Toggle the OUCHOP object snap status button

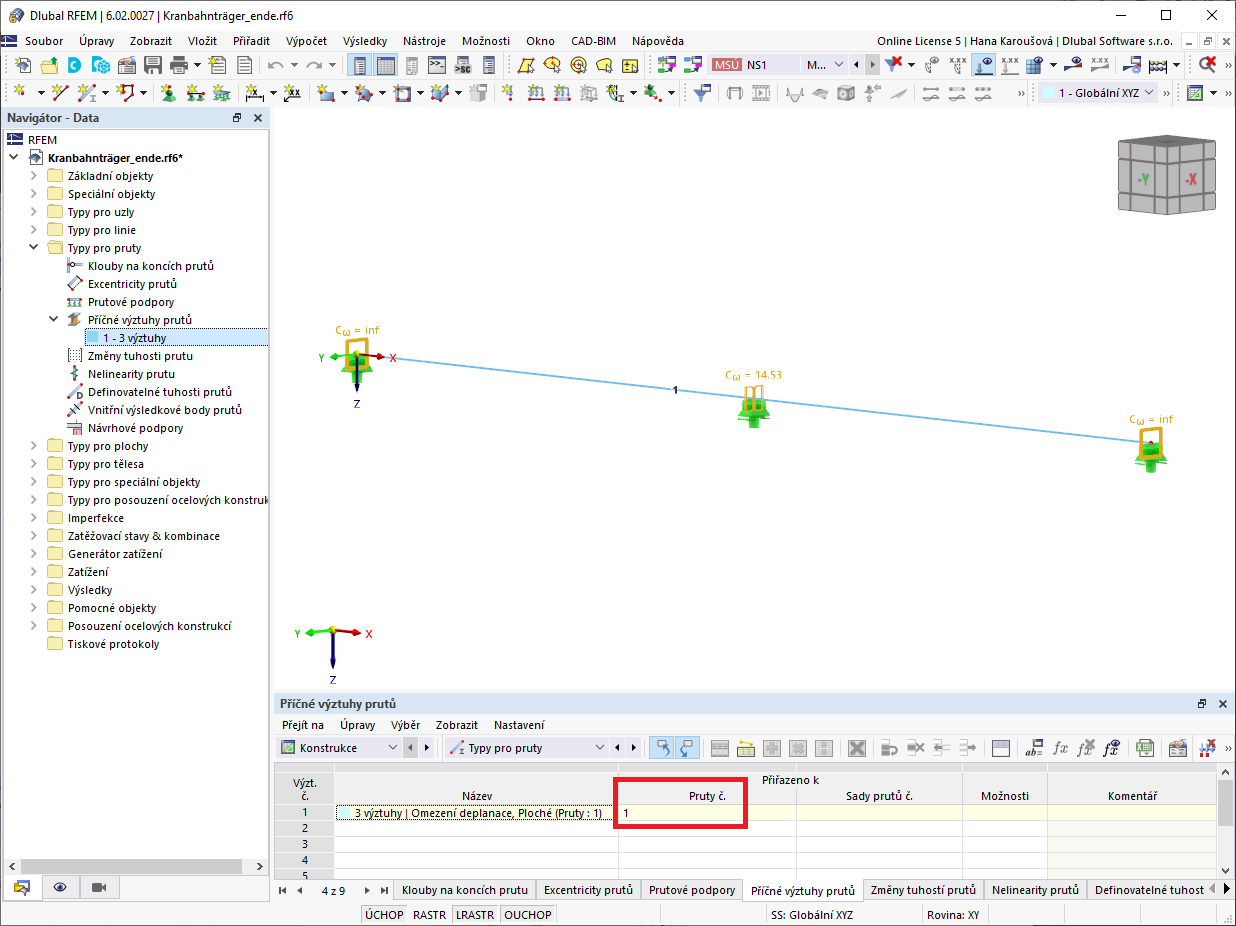(527, 915)
